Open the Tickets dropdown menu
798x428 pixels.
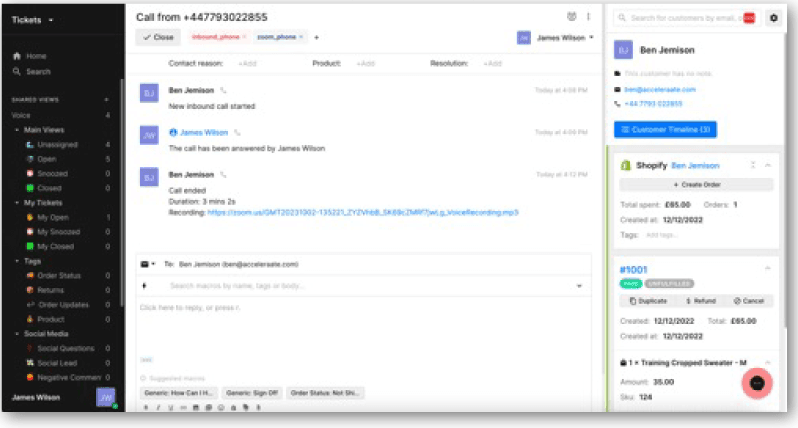coord(32,20)
